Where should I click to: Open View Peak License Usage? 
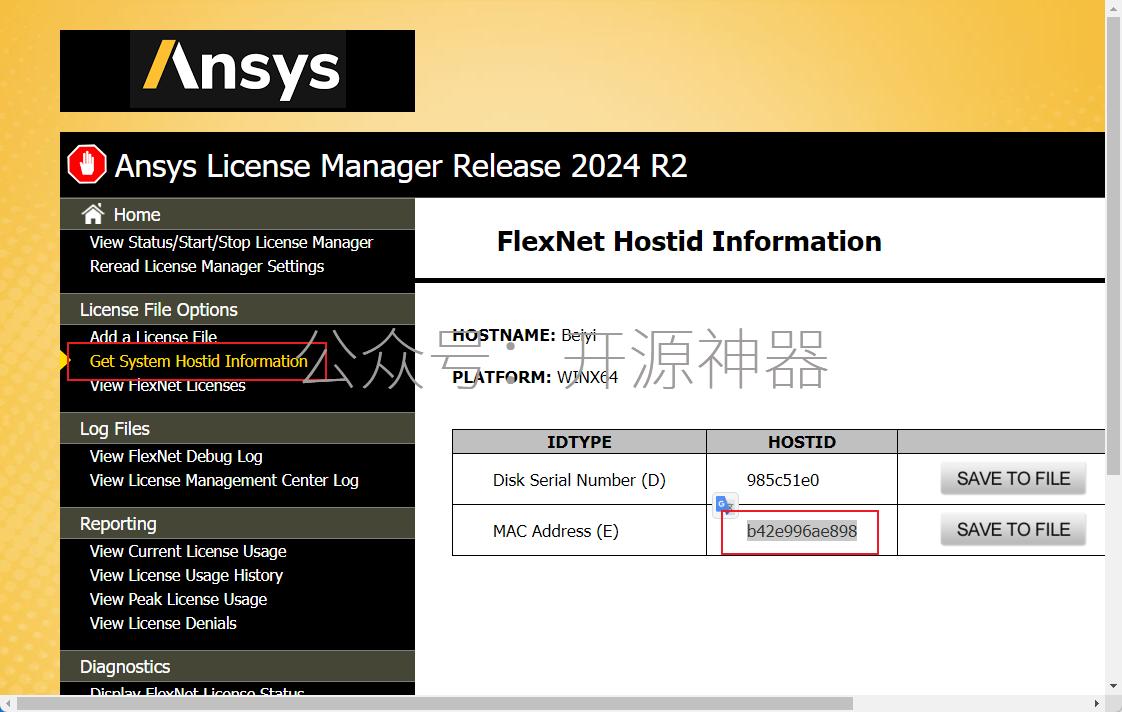(178, 600)
